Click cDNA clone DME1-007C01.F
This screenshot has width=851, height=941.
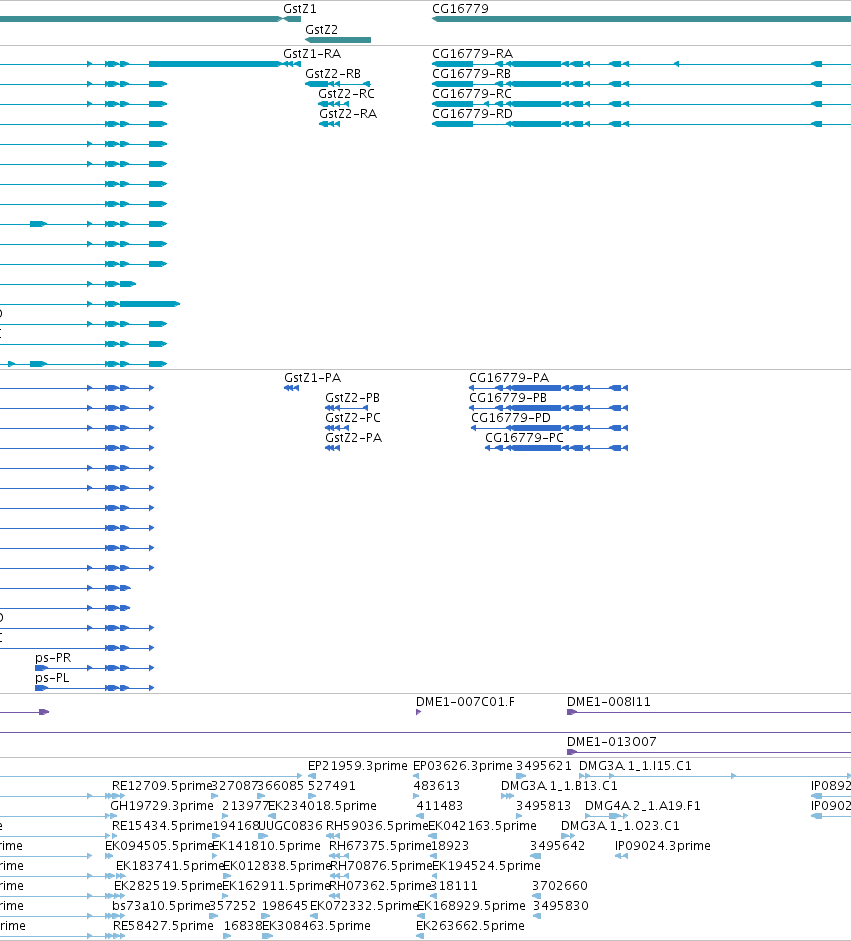click(x=465, y=702)
